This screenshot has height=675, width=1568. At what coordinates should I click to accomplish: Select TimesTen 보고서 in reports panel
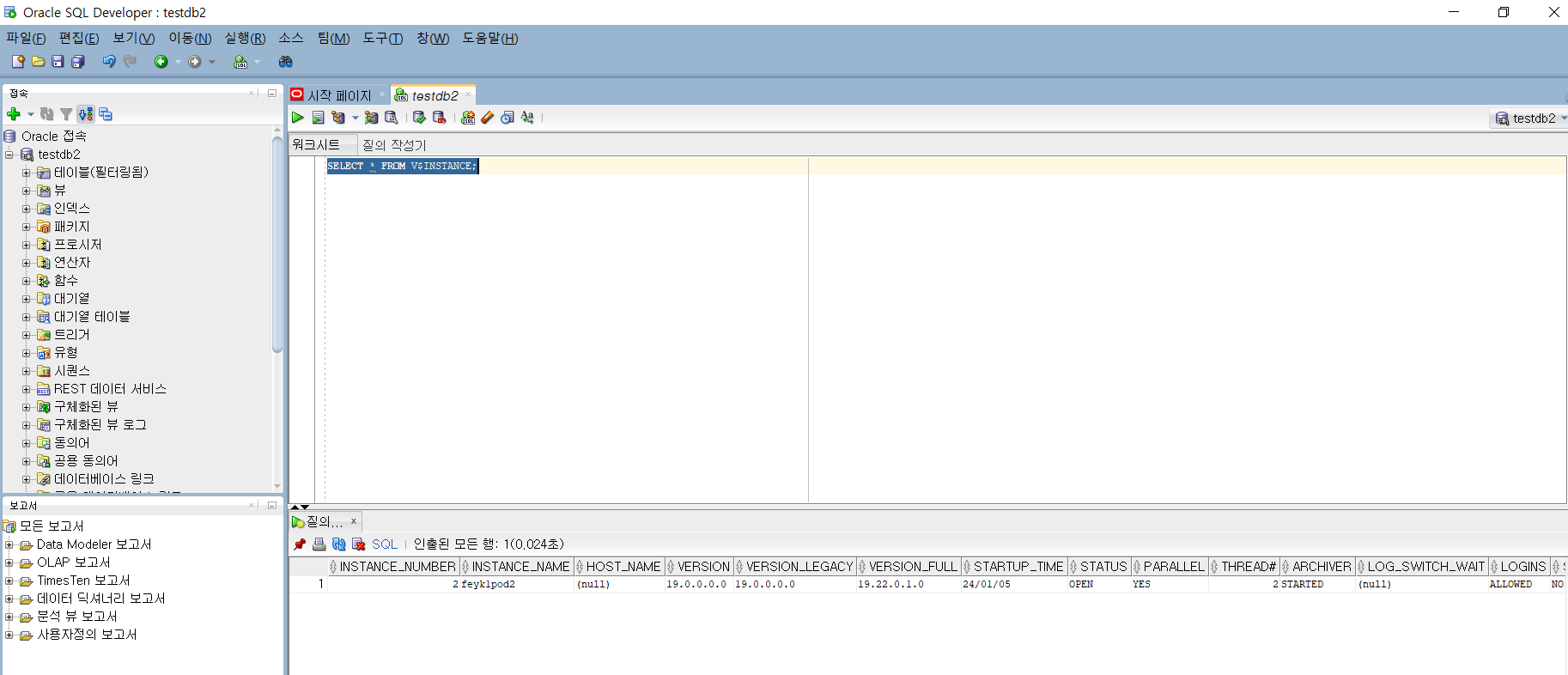coord(83,581)
